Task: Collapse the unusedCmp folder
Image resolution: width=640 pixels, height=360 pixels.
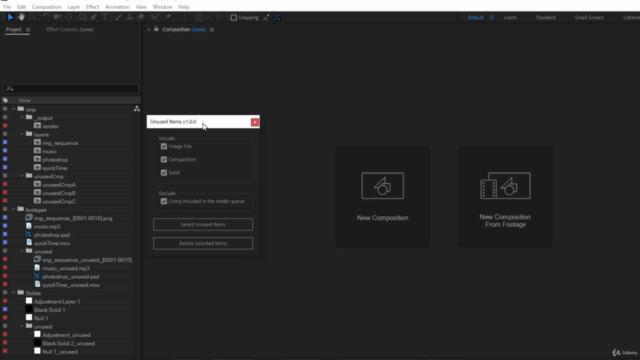Action: tap(22, 176)
